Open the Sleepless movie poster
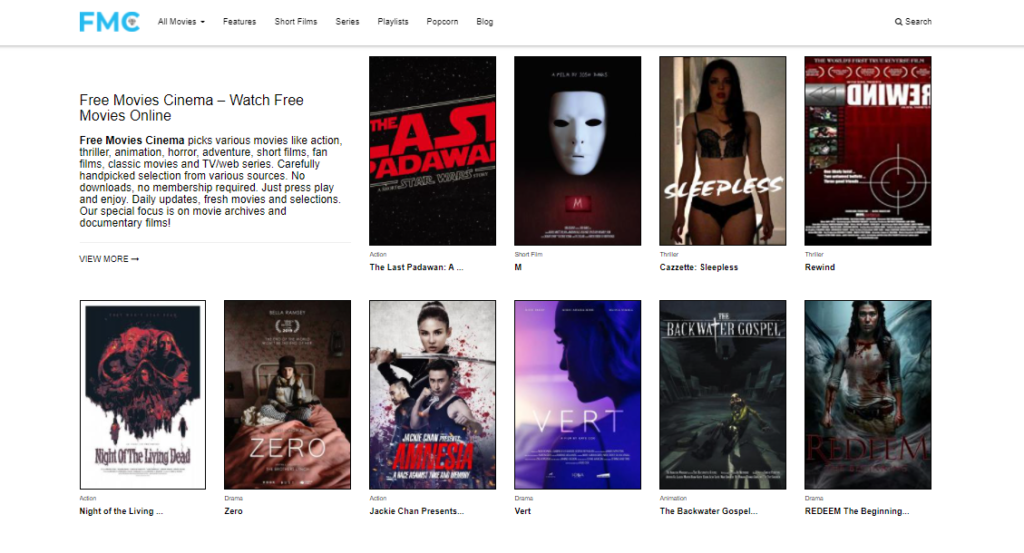 coord(722,151)
